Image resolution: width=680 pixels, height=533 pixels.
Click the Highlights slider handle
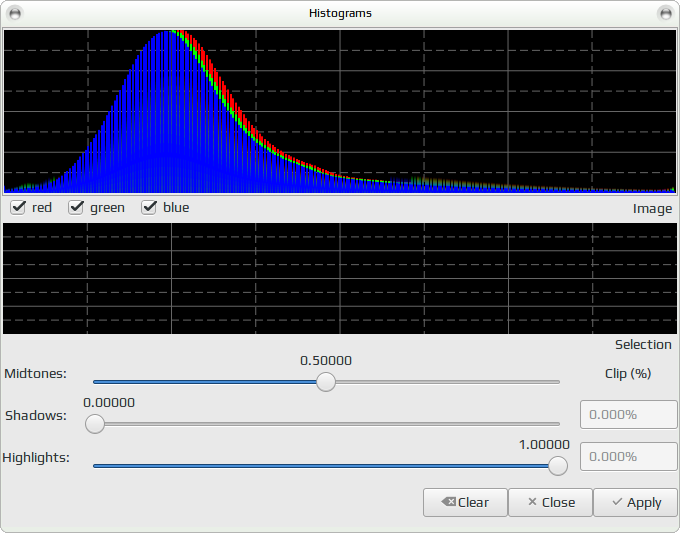558,466
